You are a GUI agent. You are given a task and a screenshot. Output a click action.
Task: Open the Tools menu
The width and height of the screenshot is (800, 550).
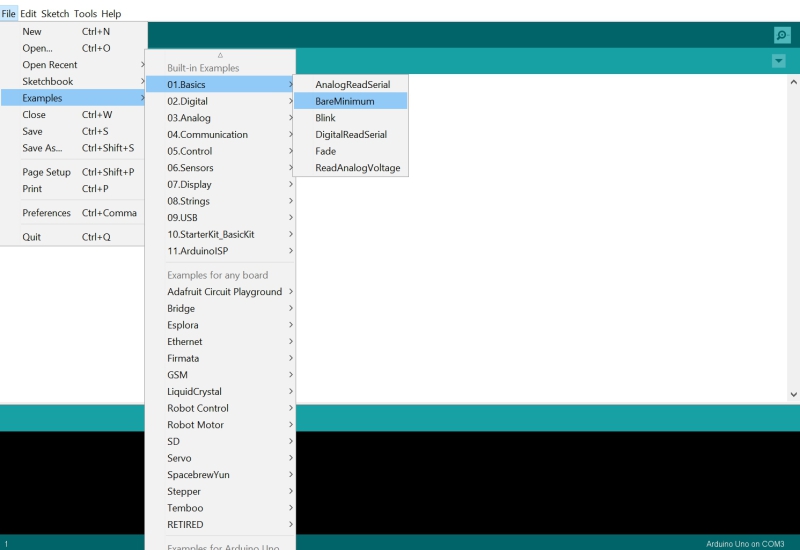85,14
